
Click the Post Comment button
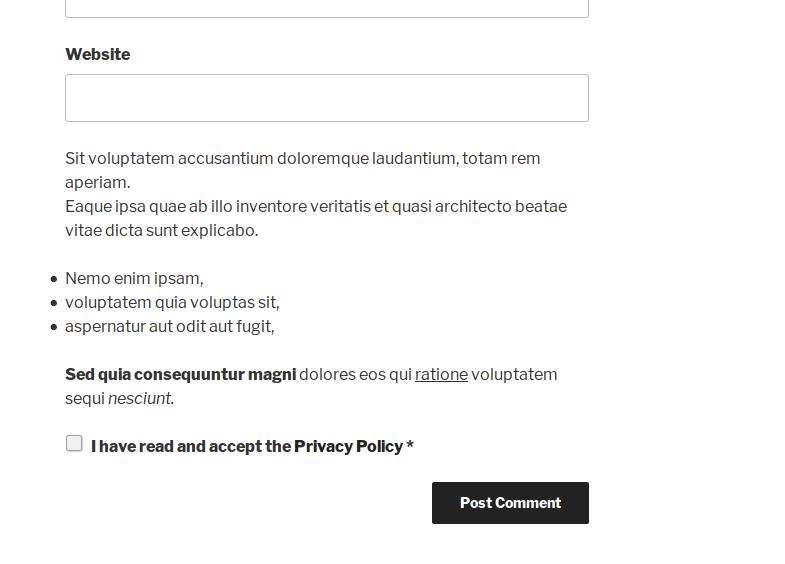[510, 503]
